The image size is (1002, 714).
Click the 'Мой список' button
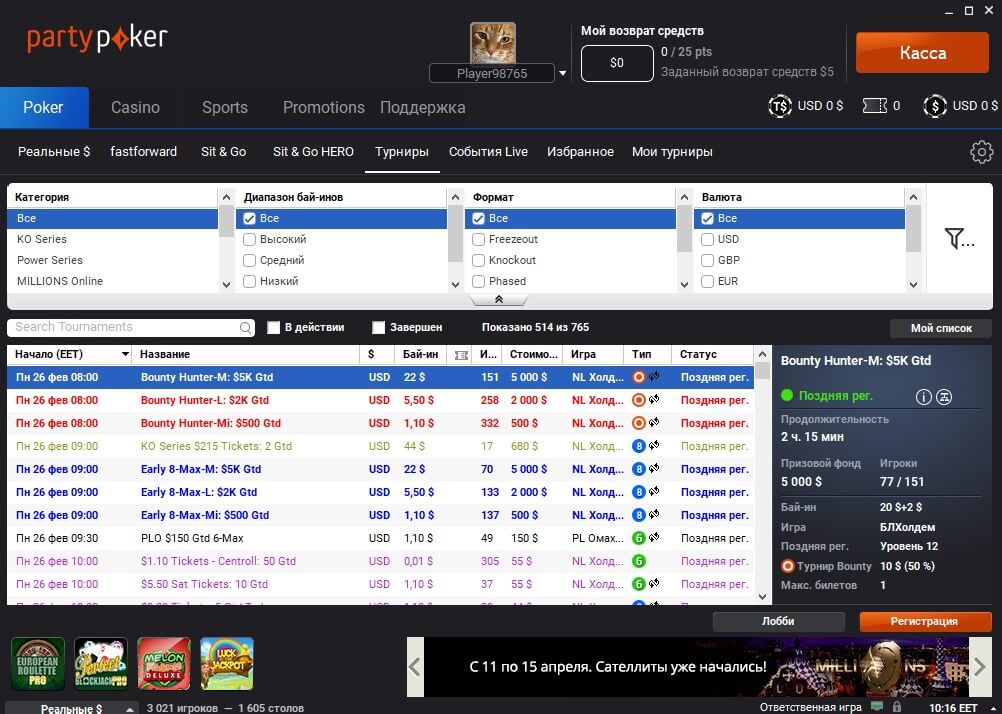(941, 329)
